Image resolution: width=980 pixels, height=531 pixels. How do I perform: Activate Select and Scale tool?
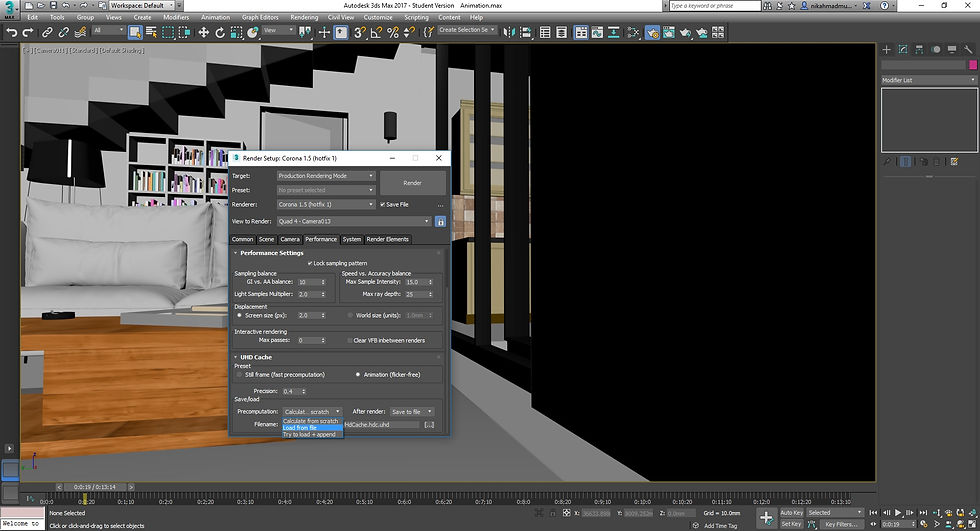(236, 32)
